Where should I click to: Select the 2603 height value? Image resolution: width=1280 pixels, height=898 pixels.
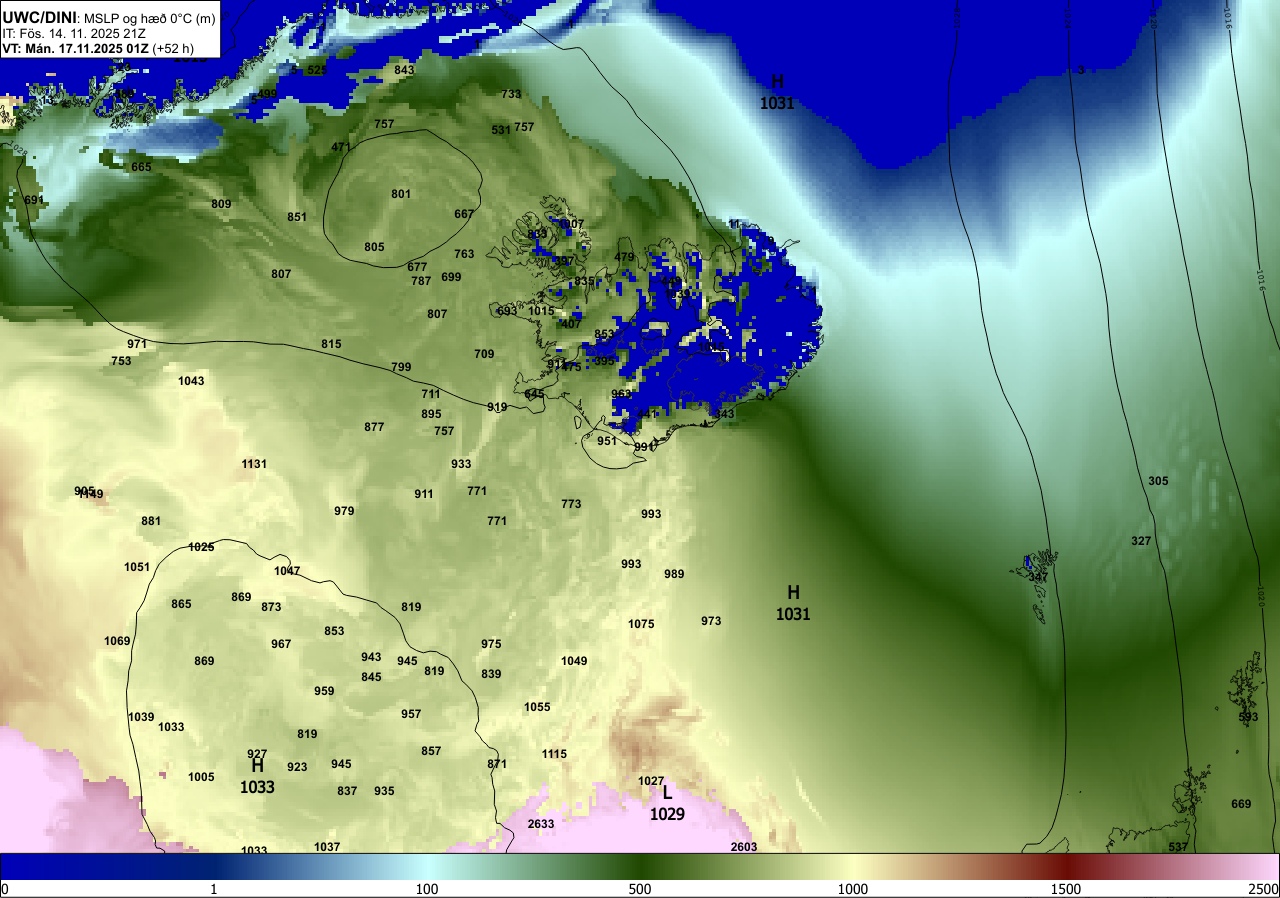click(744, 847)
